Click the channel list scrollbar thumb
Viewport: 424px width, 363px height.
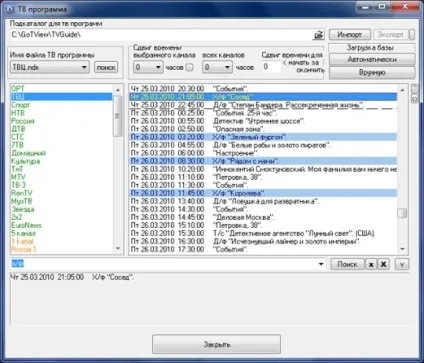pos(118,116)
